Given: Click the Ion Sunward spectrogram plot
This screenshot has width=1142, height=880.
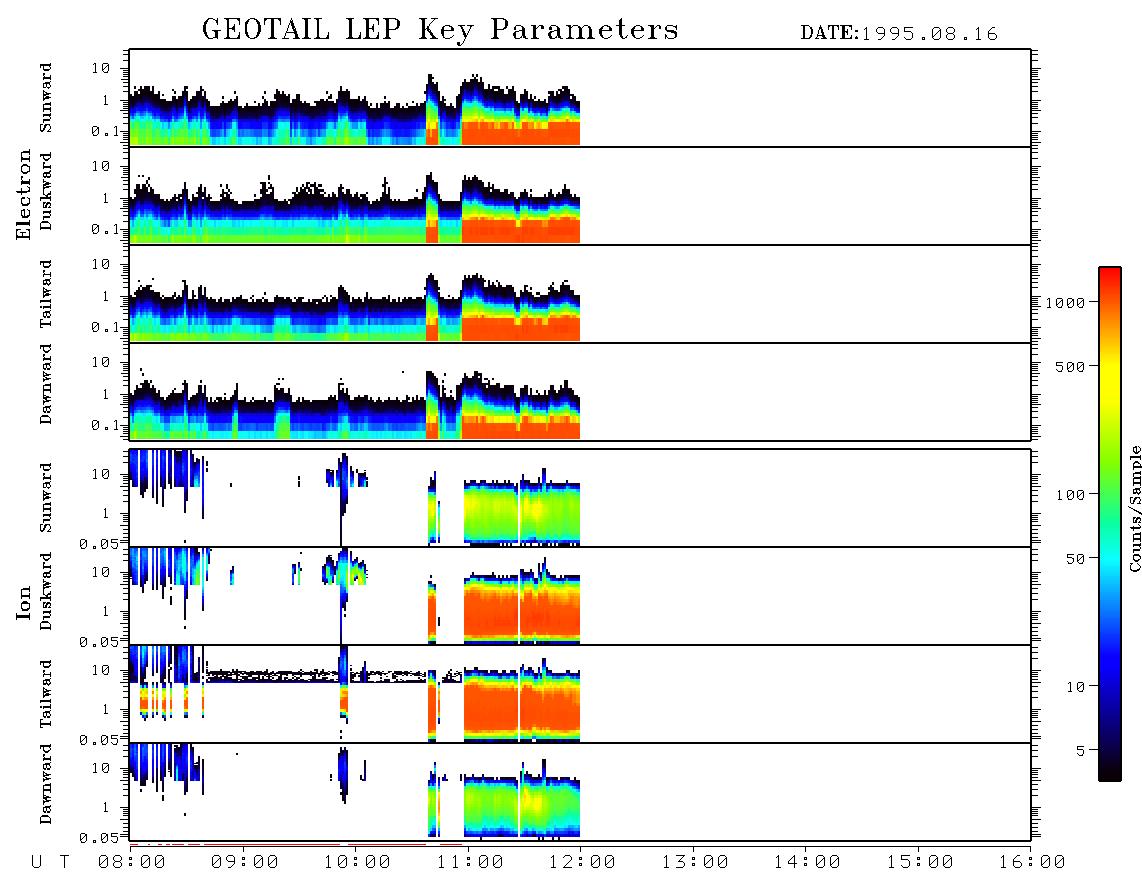Looking at the screenshot, I should tap(580, 498).
